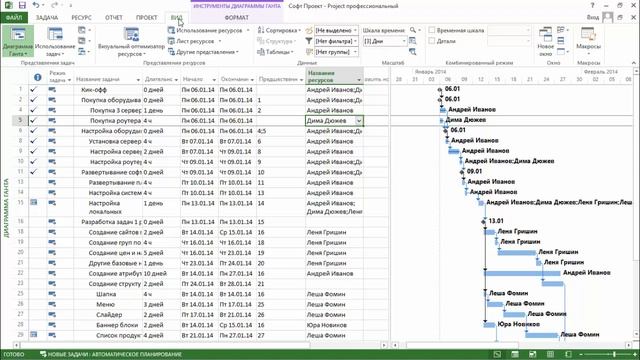Click the task mode icon in row 1
This screenshot has width=640, height=360.
tap(52, 89)
